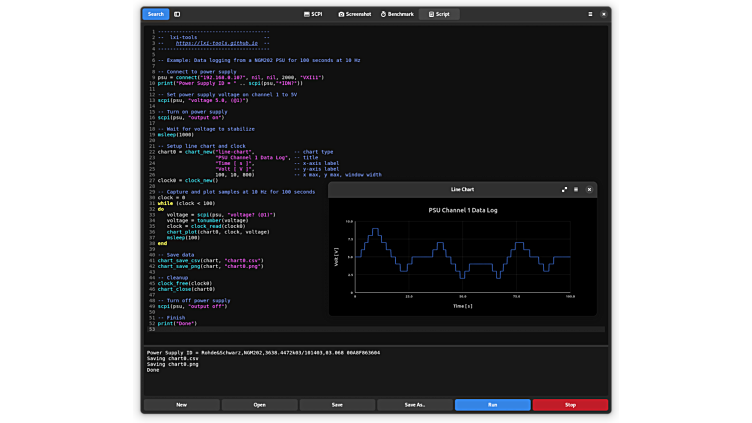Stop the running script
Image resolution: width=752 pixels, height=423 pixels.
[x=570, y=405]
